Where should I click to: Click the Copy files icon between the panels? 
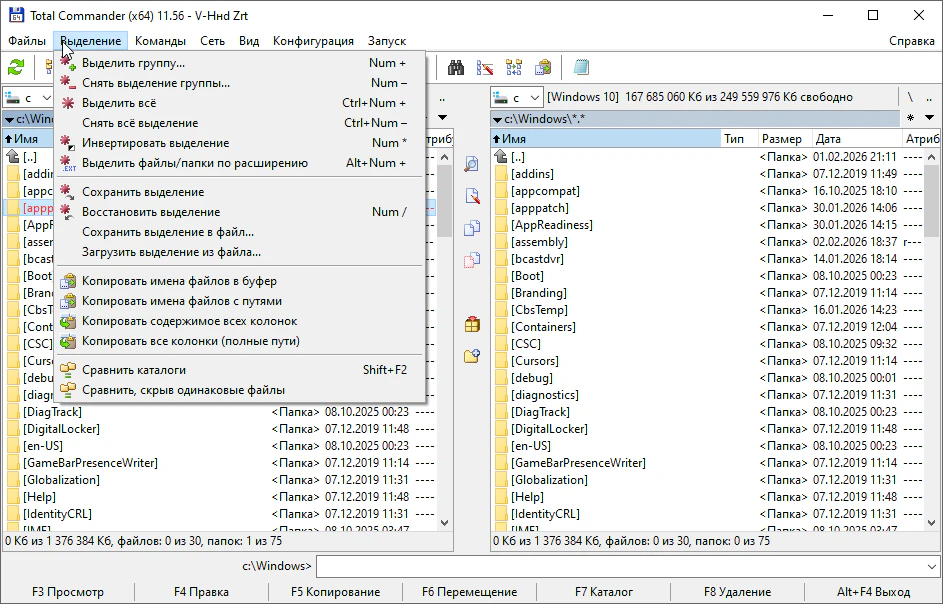tap(472, 228)
